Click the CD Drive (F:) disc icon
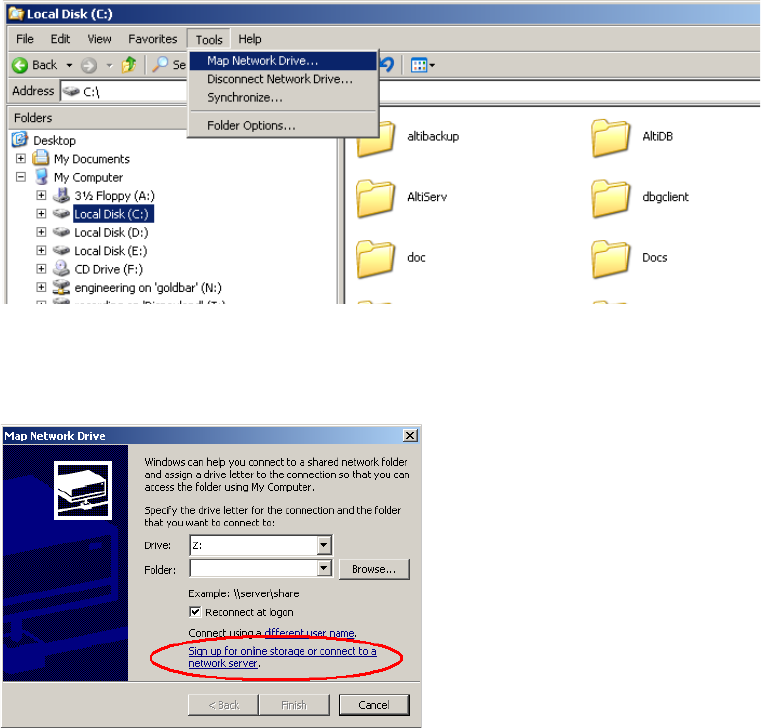The height and width of the screenshot is (728, 761). pyautogui.click(x=61, y=268)
